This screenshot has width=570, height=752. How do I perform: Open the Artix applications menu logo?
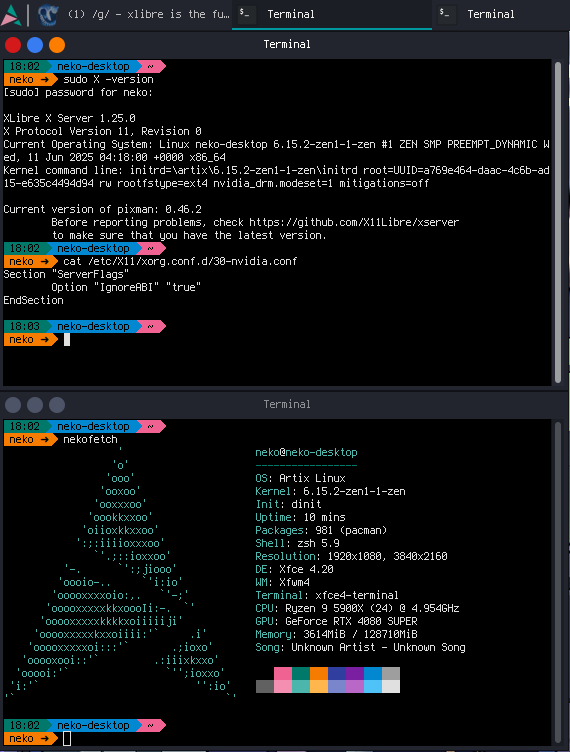[11, 14]
